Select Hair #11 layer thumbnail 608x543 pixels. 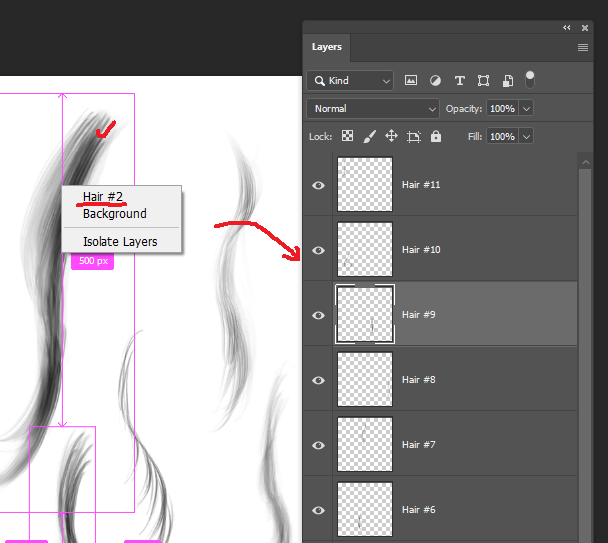point(365,184)
